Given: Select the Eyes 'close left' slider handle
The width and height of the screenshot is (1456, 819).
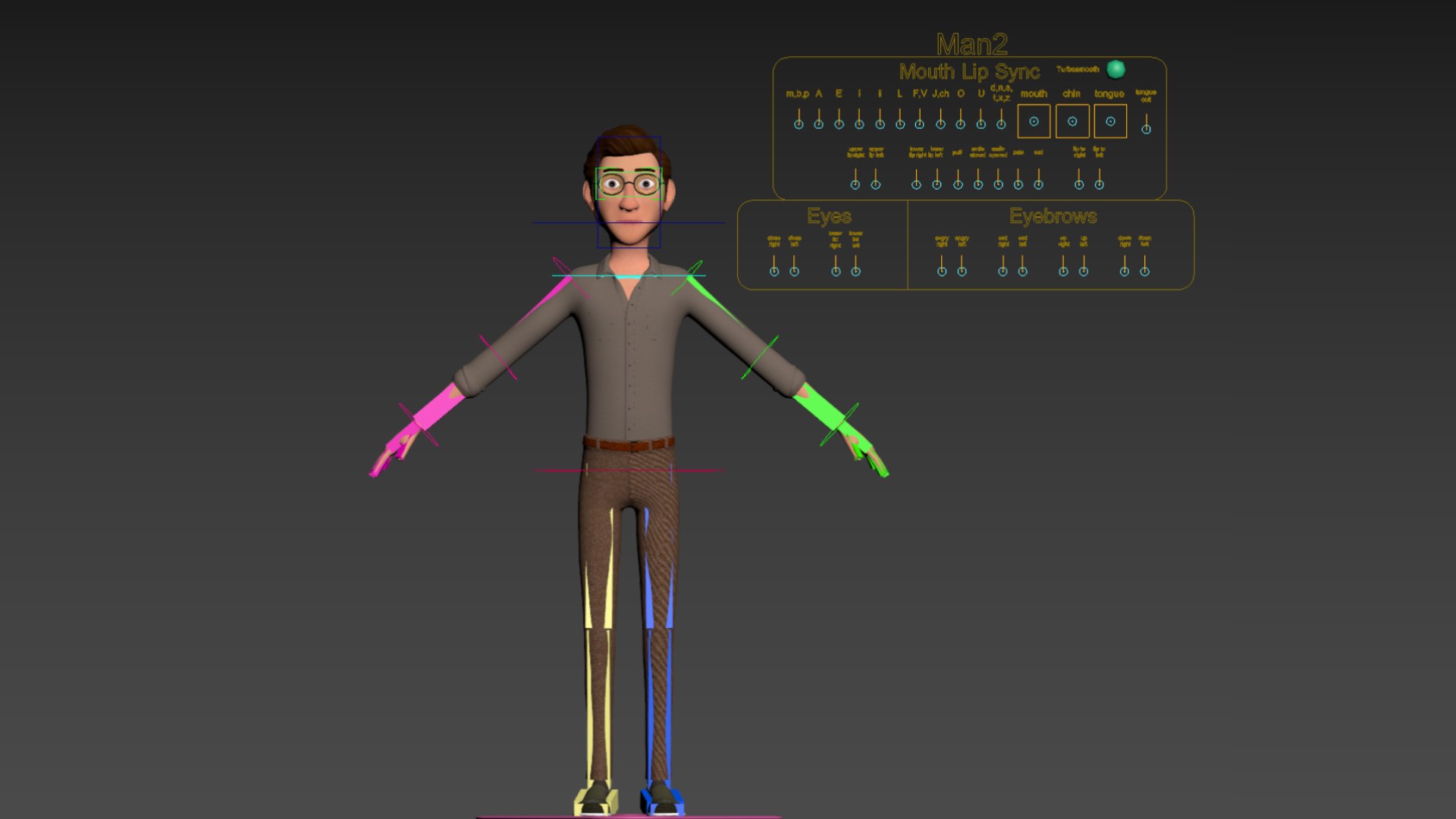Looking at the screenshot, I should tap(795, 271).
